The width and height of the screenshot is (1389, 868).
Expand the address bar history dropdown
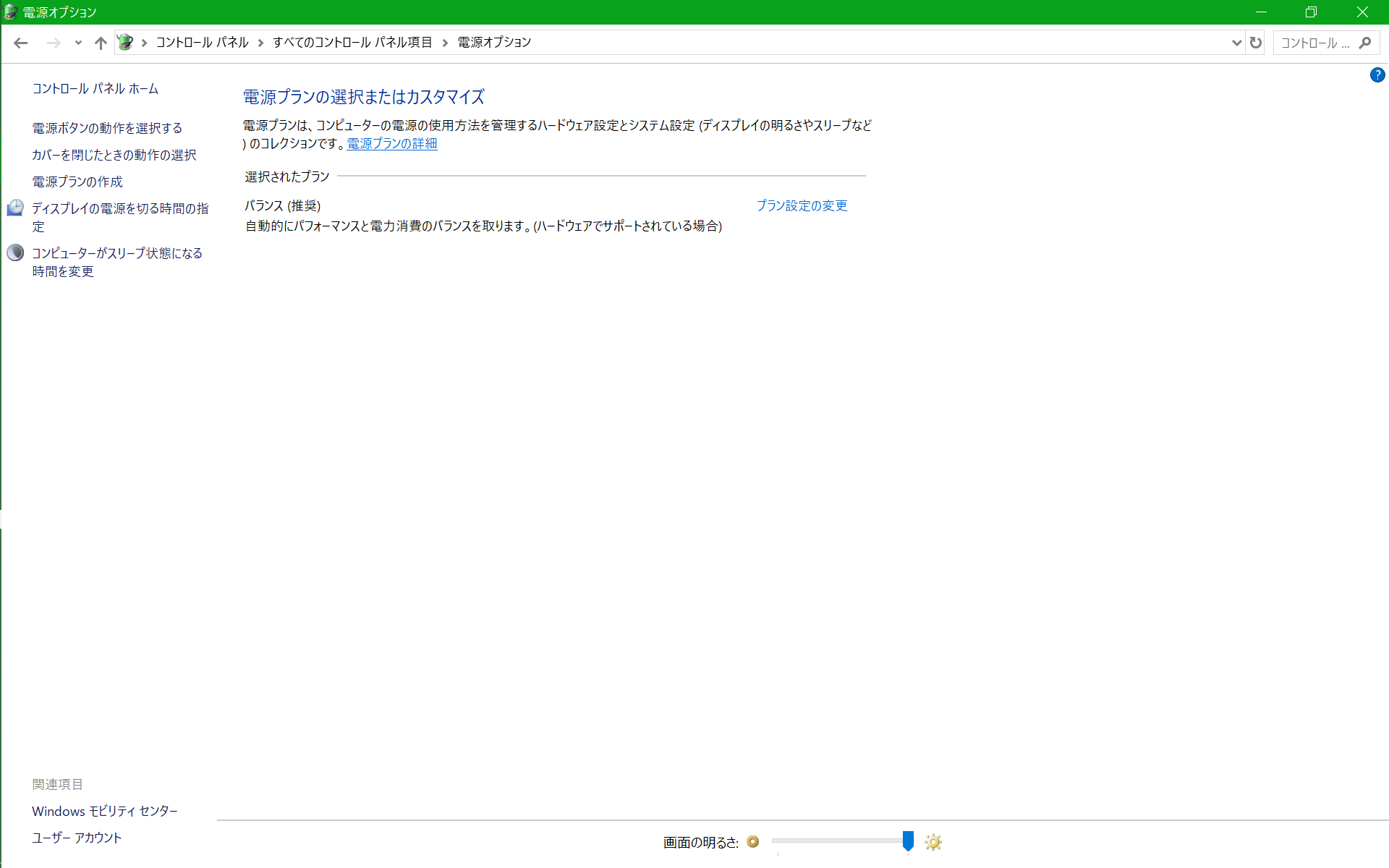click(x=1236, y=43)
